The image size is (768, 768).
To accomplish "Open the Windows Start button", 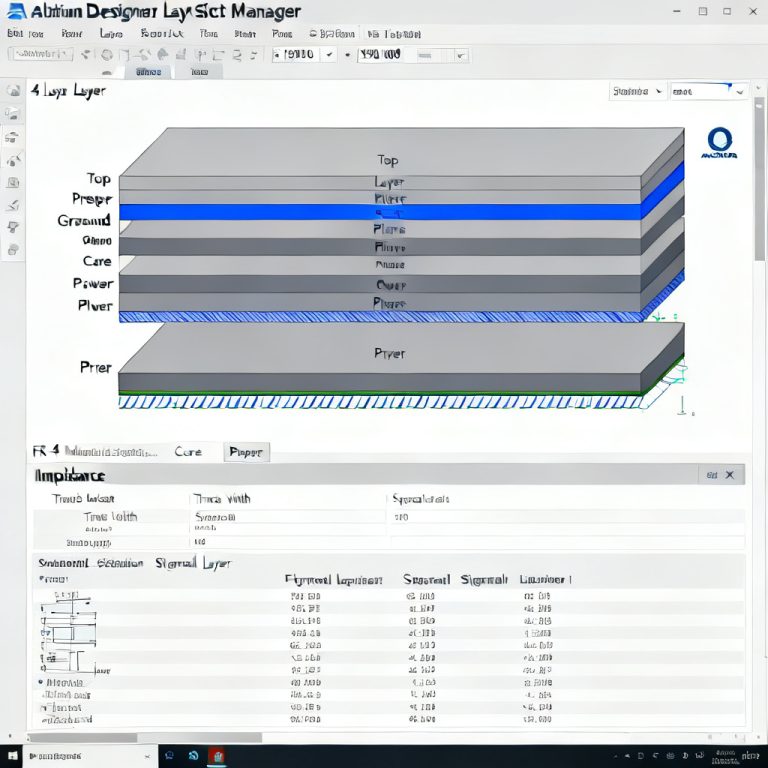I will (x=12, y=756).
